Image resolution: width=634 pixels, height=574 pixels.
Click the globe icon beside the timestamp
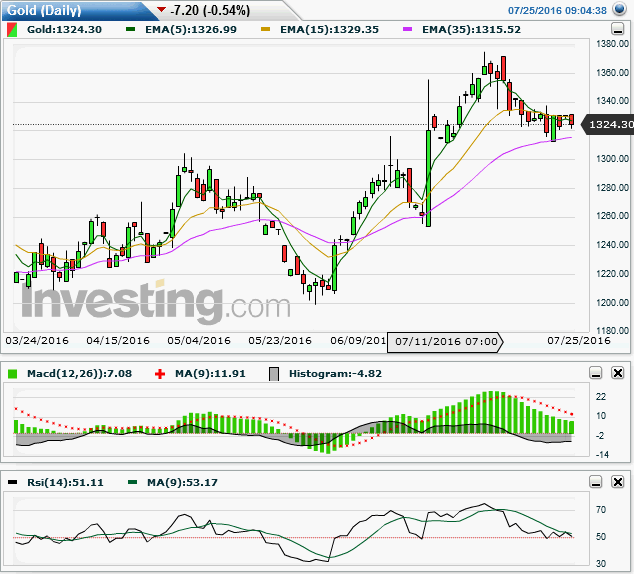coord(619,8)
